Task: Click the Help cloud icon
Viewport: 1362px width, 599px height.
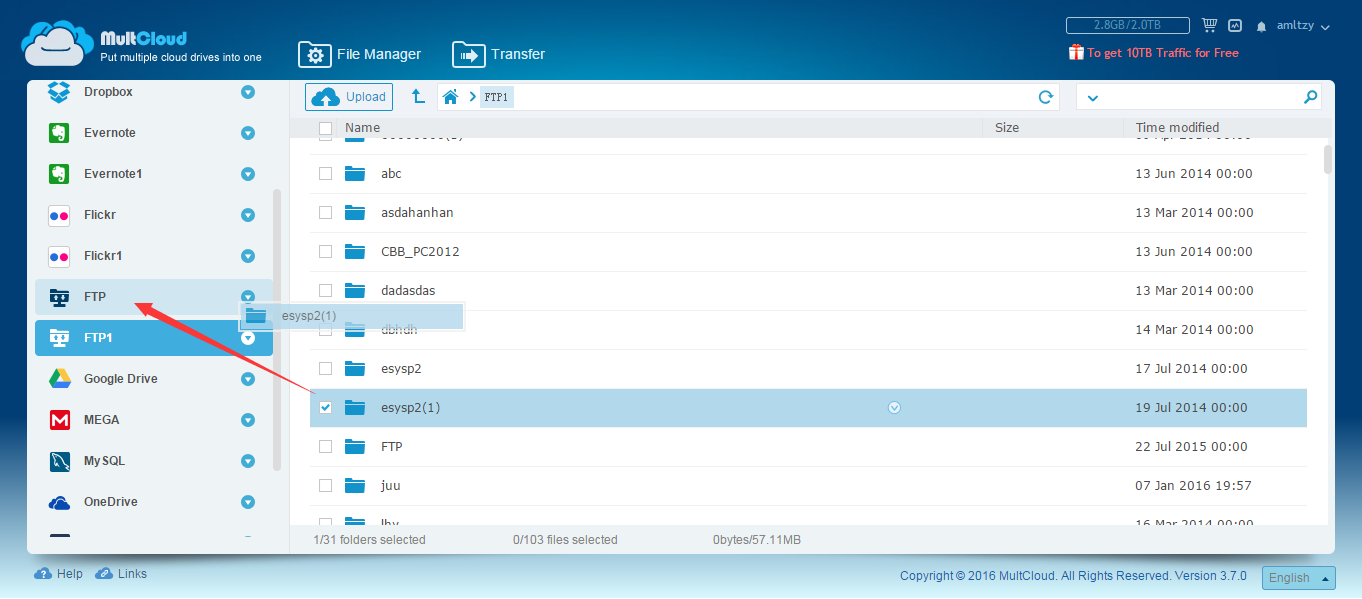Action: [43, 574]
